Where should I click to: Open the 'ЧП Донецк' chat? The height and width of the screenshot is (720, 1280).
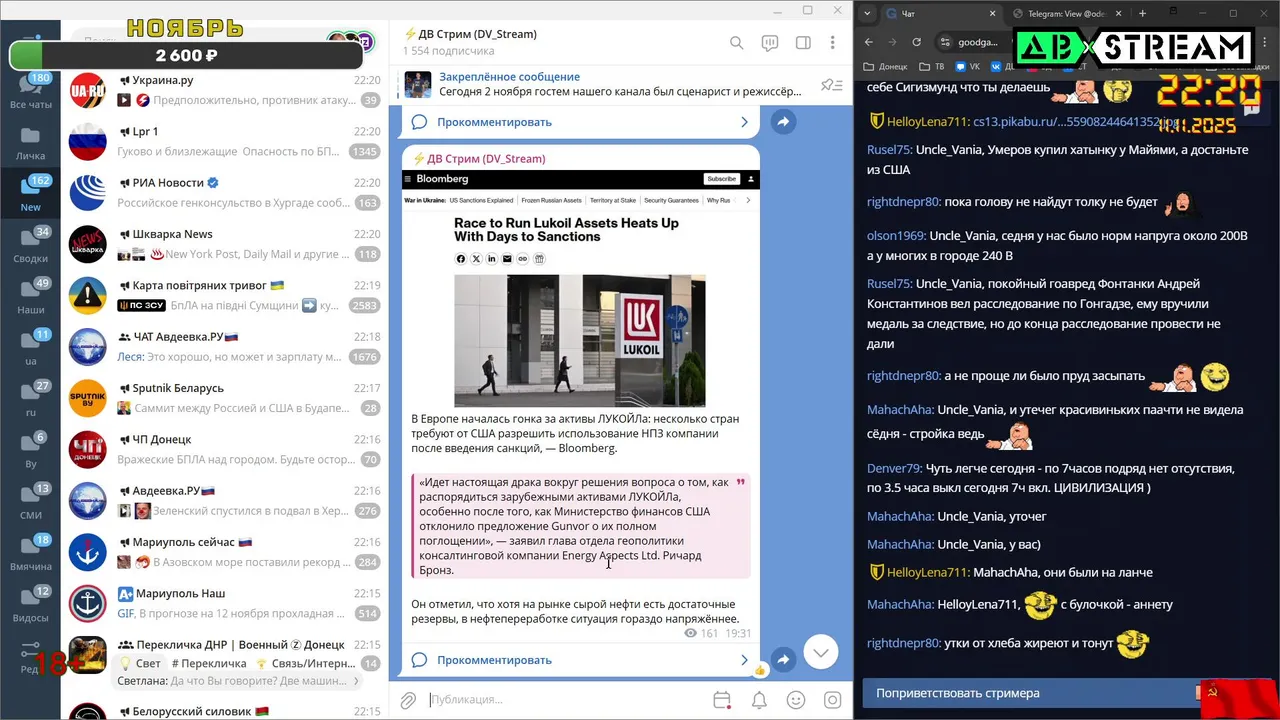pos(225,449)
